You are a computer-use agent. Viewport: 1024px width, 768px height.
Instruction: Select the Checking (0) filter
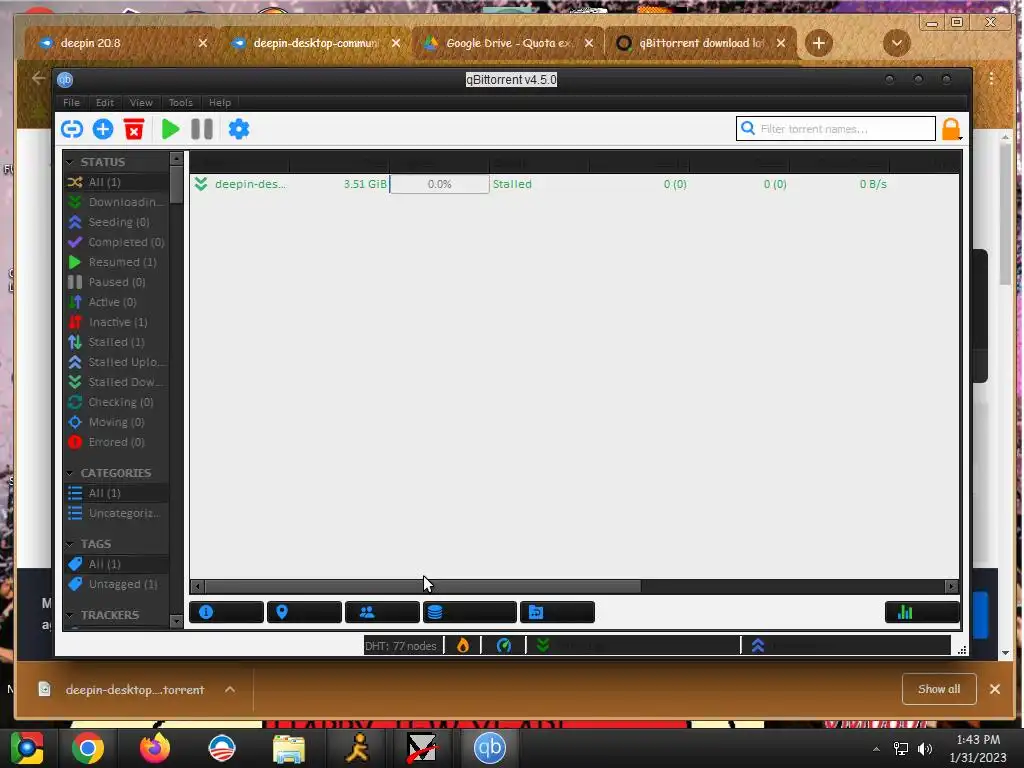[x=116, y=402]
